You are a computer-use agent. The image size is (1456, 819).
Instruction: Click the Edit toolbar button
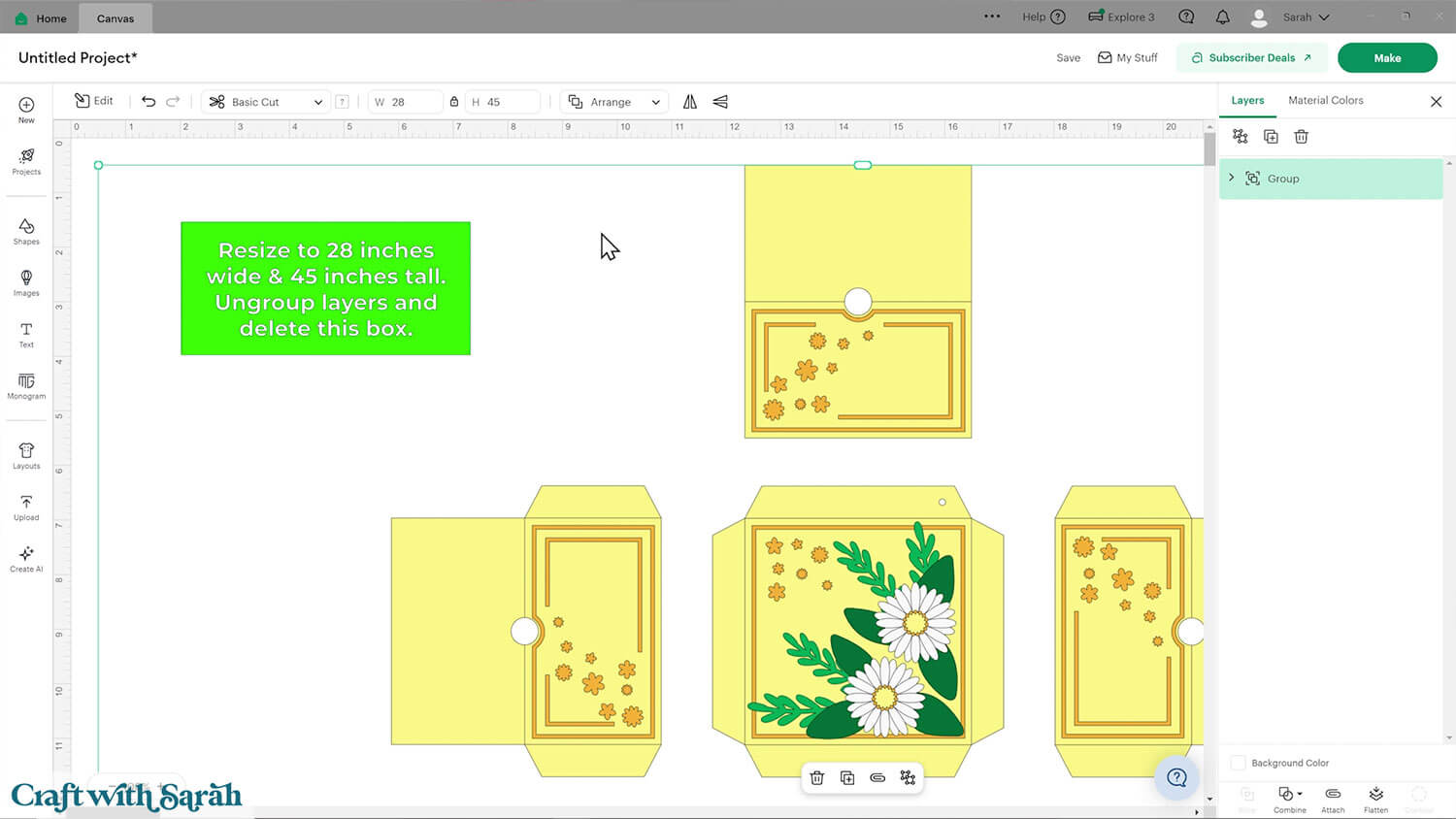pyautogui.click(x=94, y=101)
